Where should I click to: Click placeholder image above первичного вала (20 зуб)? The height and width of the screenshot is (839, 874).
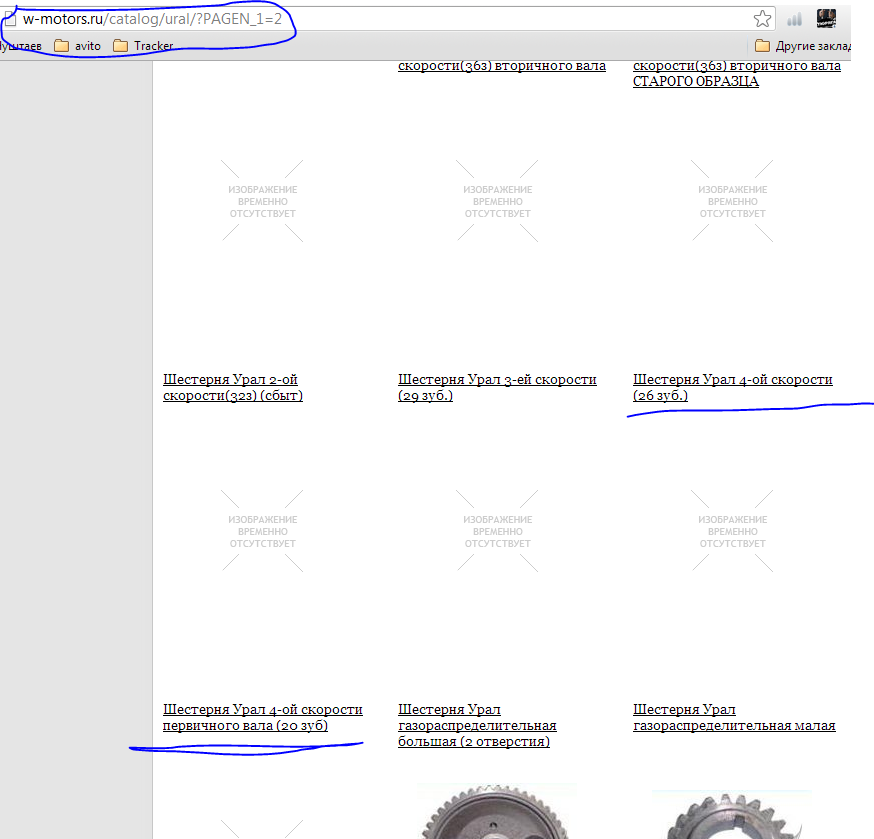263,531
